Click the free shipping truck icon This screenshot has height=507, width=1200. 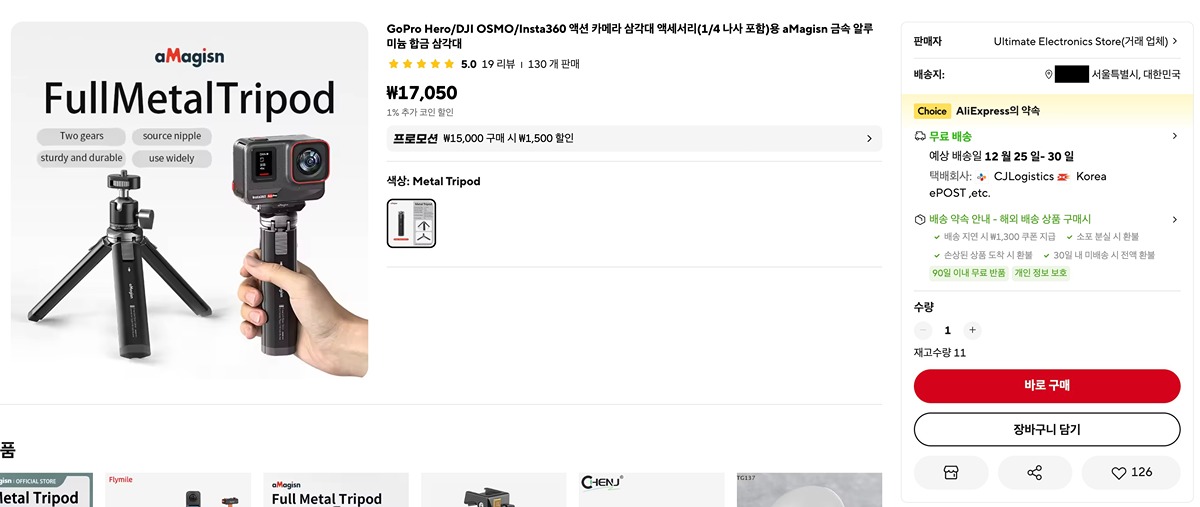pos(920,136)
